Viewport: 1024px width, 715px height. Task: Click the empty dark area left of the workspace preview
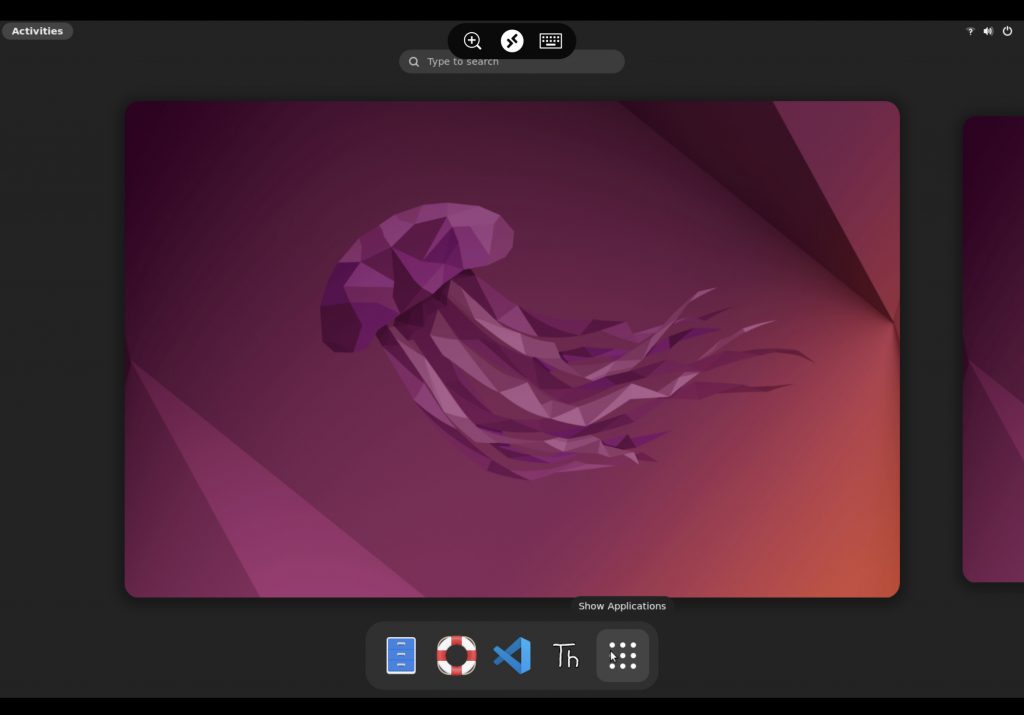[60, 350]
